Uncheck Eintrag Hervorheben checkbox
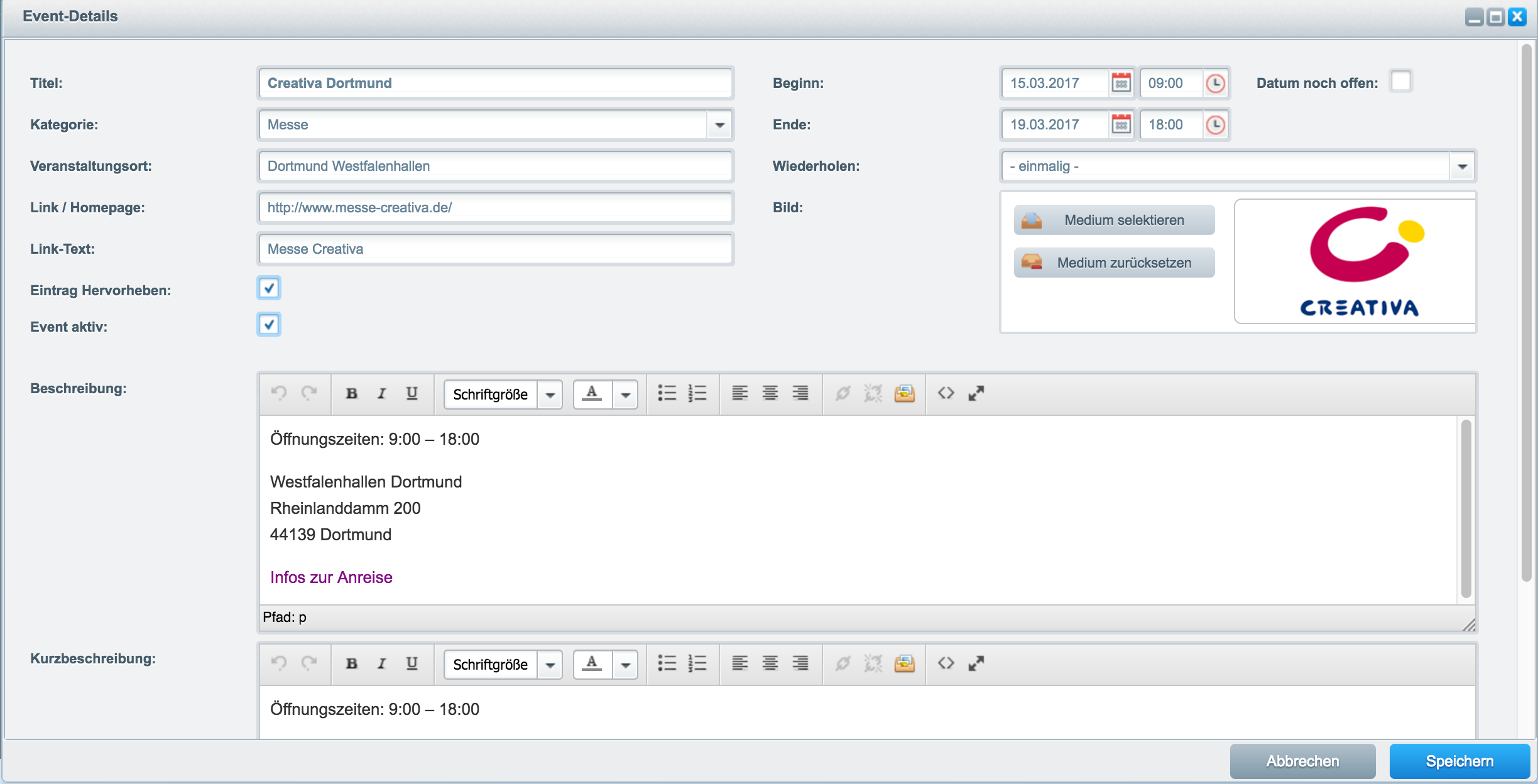This screenshot has height=784, width=1538. 269,288
